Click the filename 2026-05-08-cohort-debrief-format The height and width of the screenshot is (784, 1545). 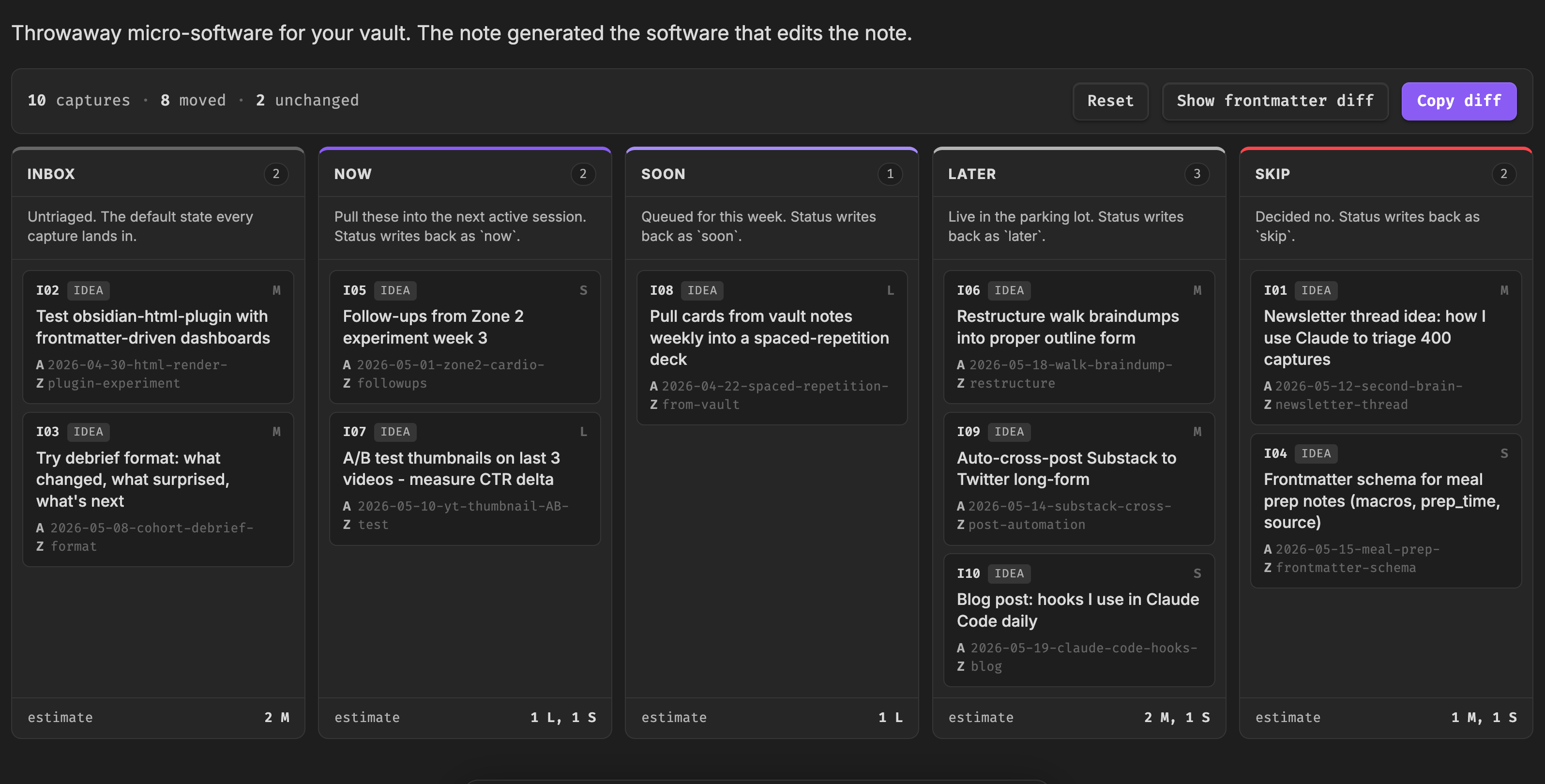152,537
